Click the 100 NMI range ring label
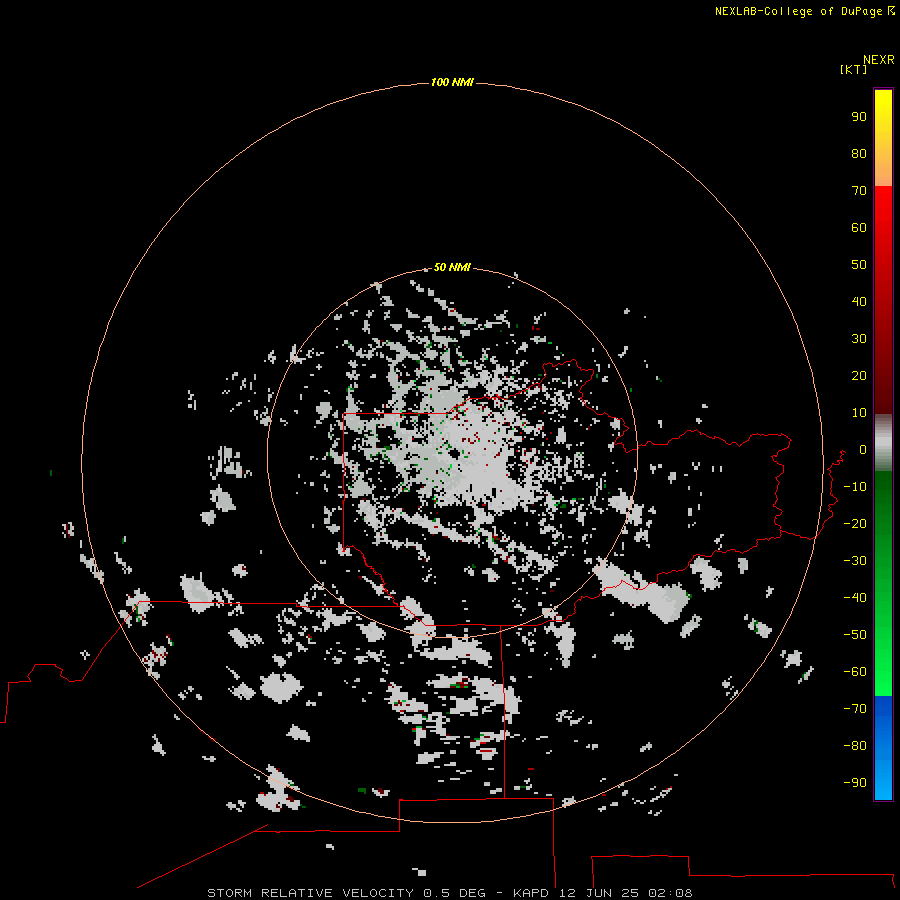 point(452,82)
